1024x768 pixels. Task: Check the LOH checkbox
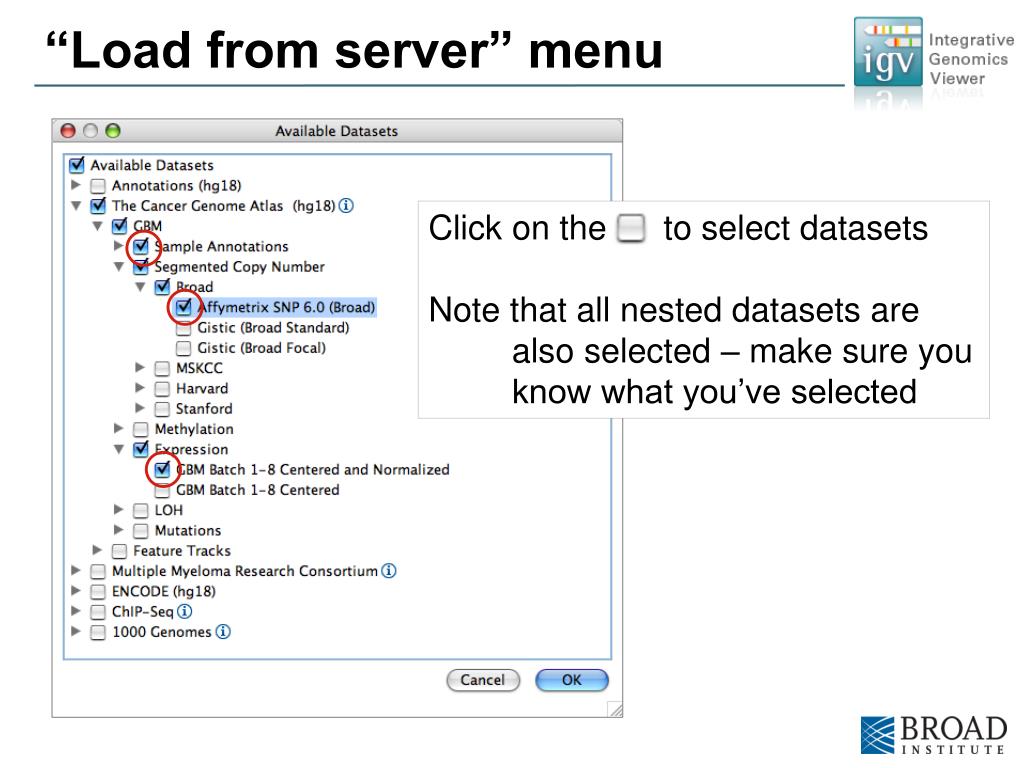[141, 510]
